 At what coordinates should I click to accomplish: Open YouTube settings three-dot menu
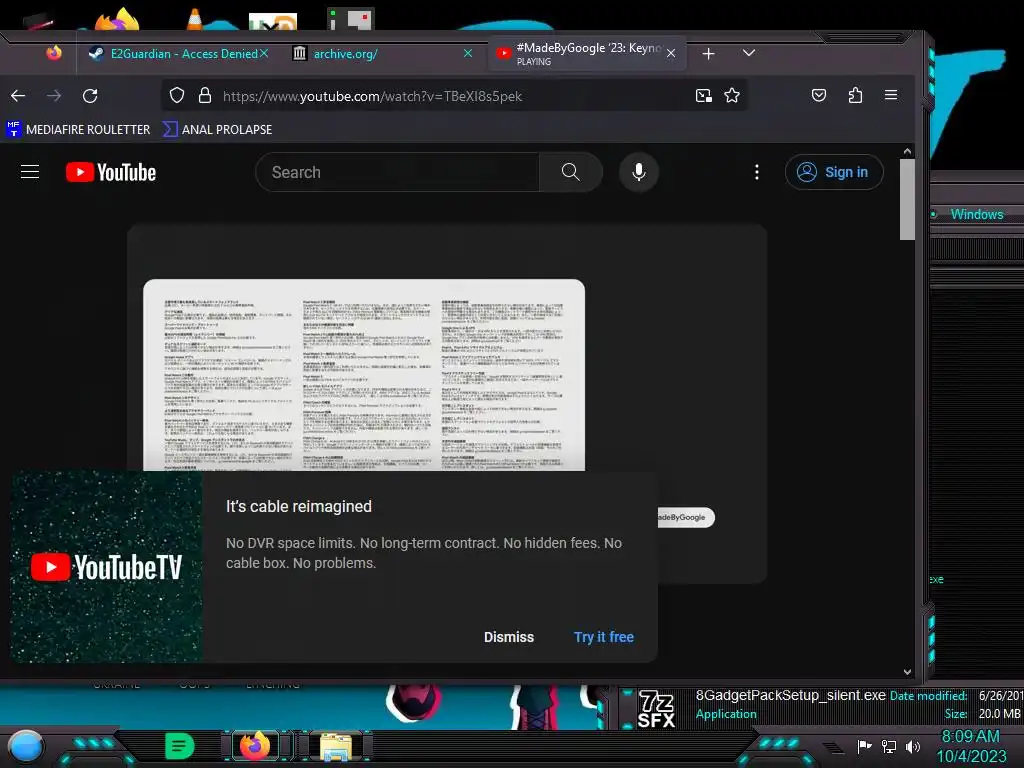[x=757, y=172]
